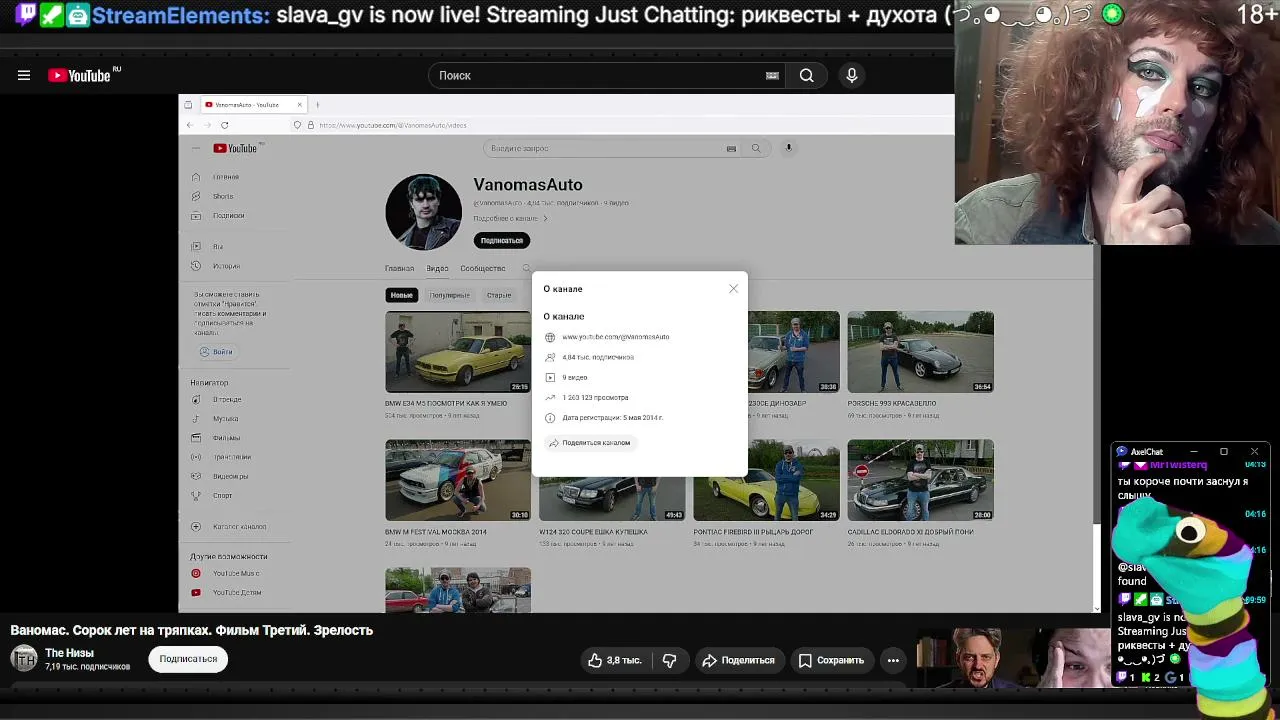This screenshot has height=720, width=1280.
Task: Click Поделиться button under the video
Action: pos(738,660)
